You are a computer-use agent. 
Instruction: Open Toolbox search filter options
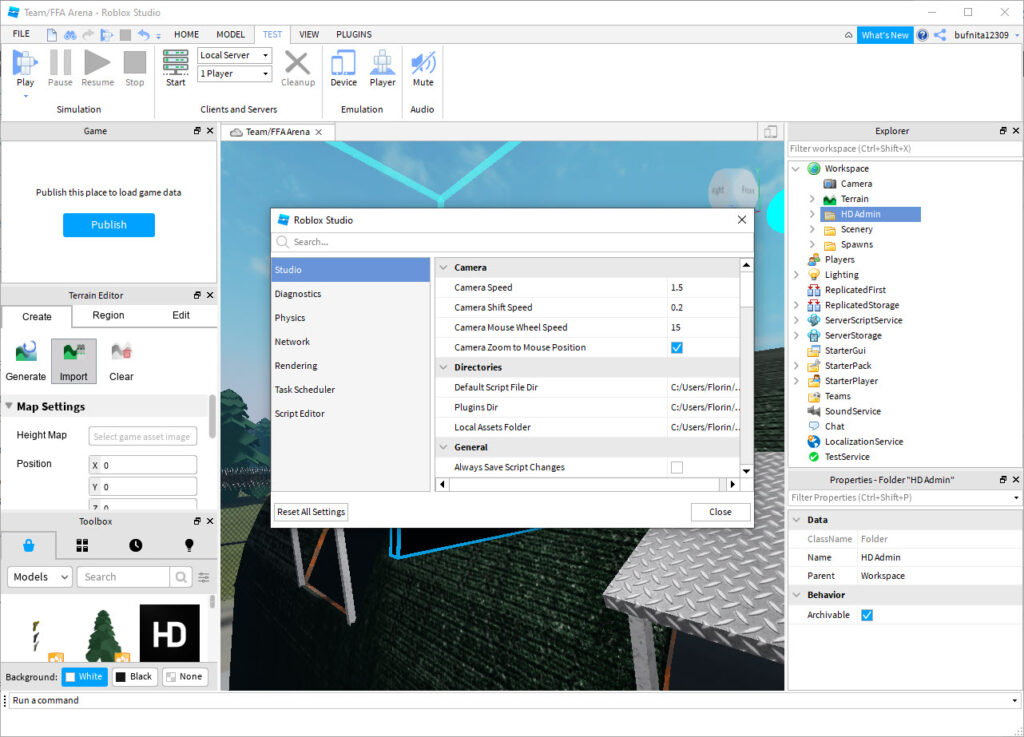pos(204,577)
